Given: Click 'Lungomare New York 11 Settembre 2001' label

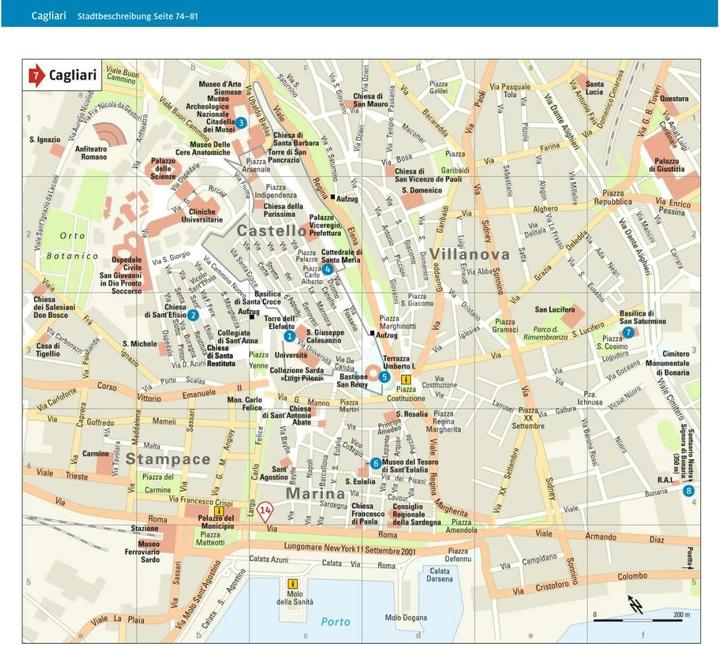Looking at the screenshot, I should (x=350, y=549).
